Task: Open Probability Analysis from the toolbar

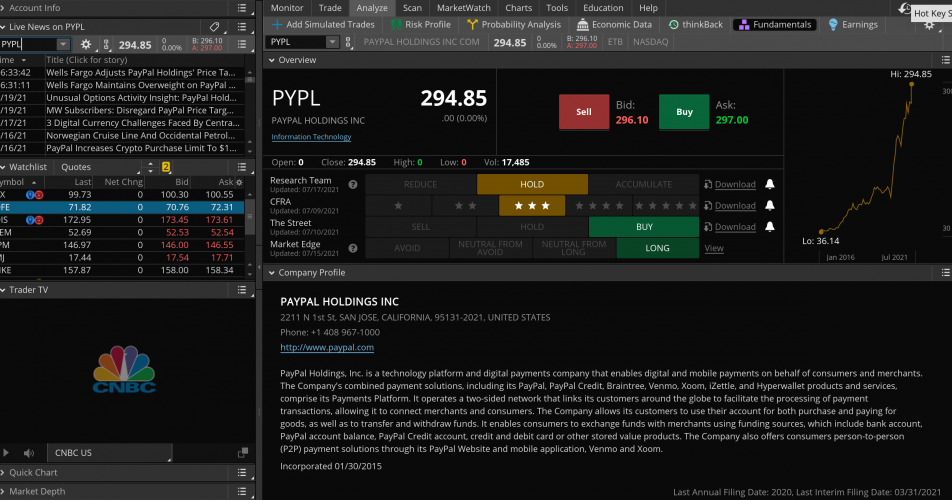Action: tap(514, 25)
